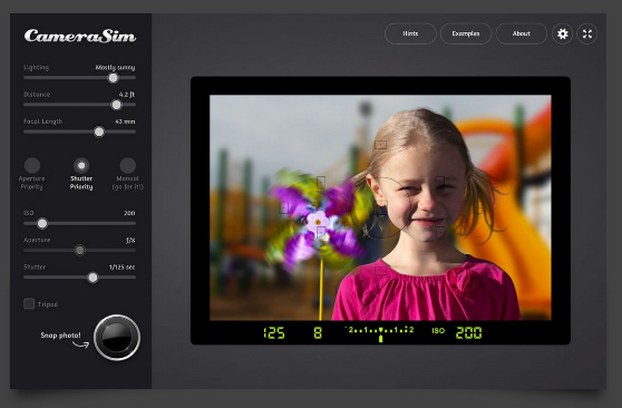Click the aperture 8 viewfinder readout
The width and height of the screenshot is (622, 408).
[x=317, y=332]
